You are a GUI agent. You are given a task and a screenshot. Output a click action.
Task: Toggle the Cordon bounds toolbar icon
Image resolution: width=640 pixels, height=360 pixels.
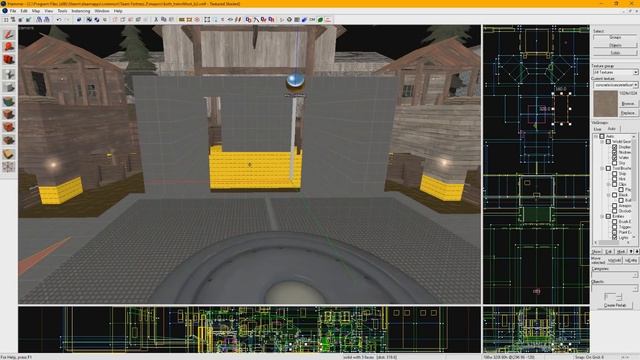(x=182, y=20)
